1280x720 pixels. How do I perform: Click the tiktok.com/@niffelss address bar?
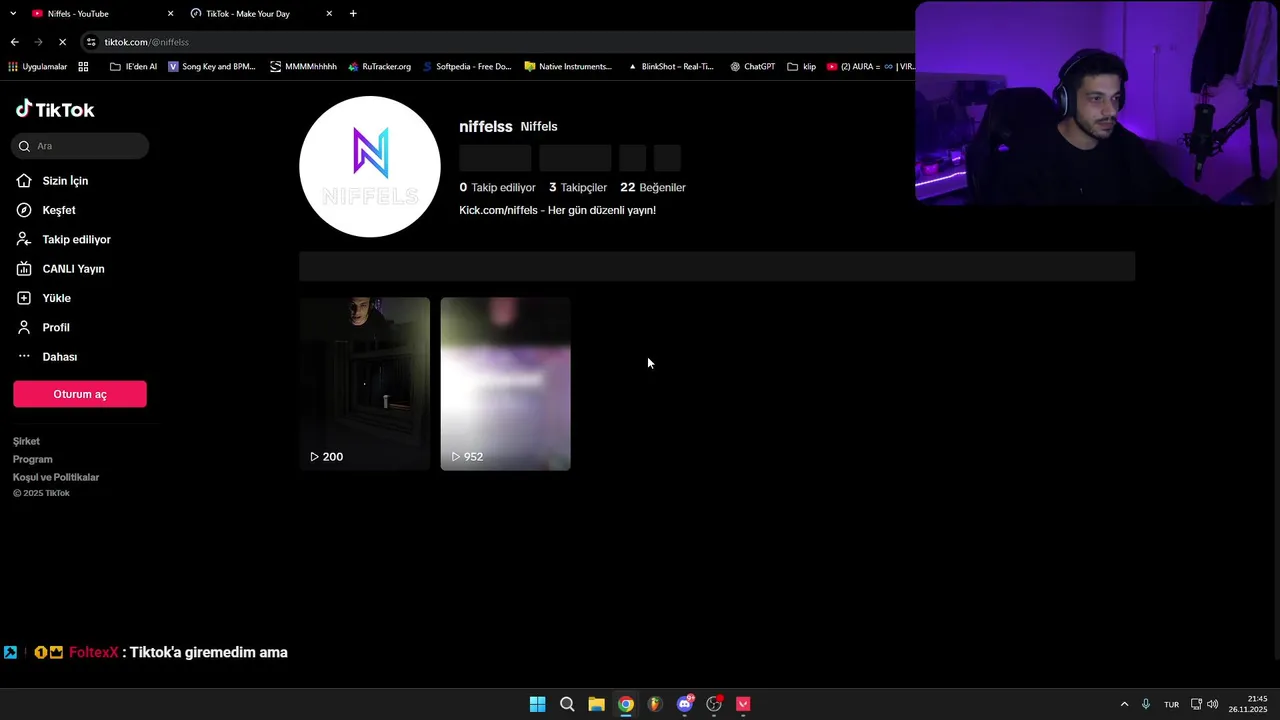[x=147, y=42]
